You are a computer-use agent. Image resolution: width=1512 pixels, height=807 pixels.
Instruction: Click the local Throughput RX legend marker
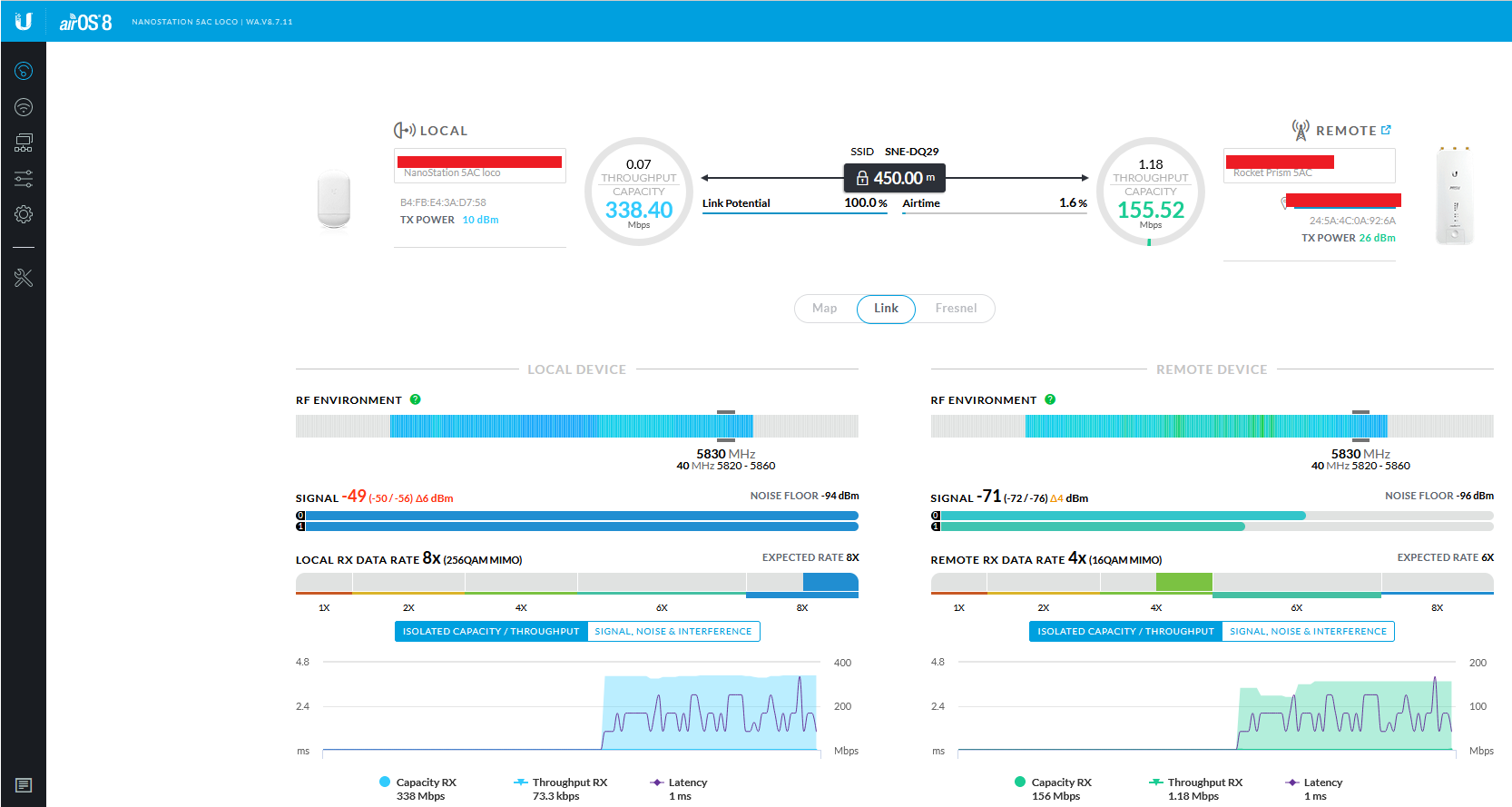click(x=521, y=782)
